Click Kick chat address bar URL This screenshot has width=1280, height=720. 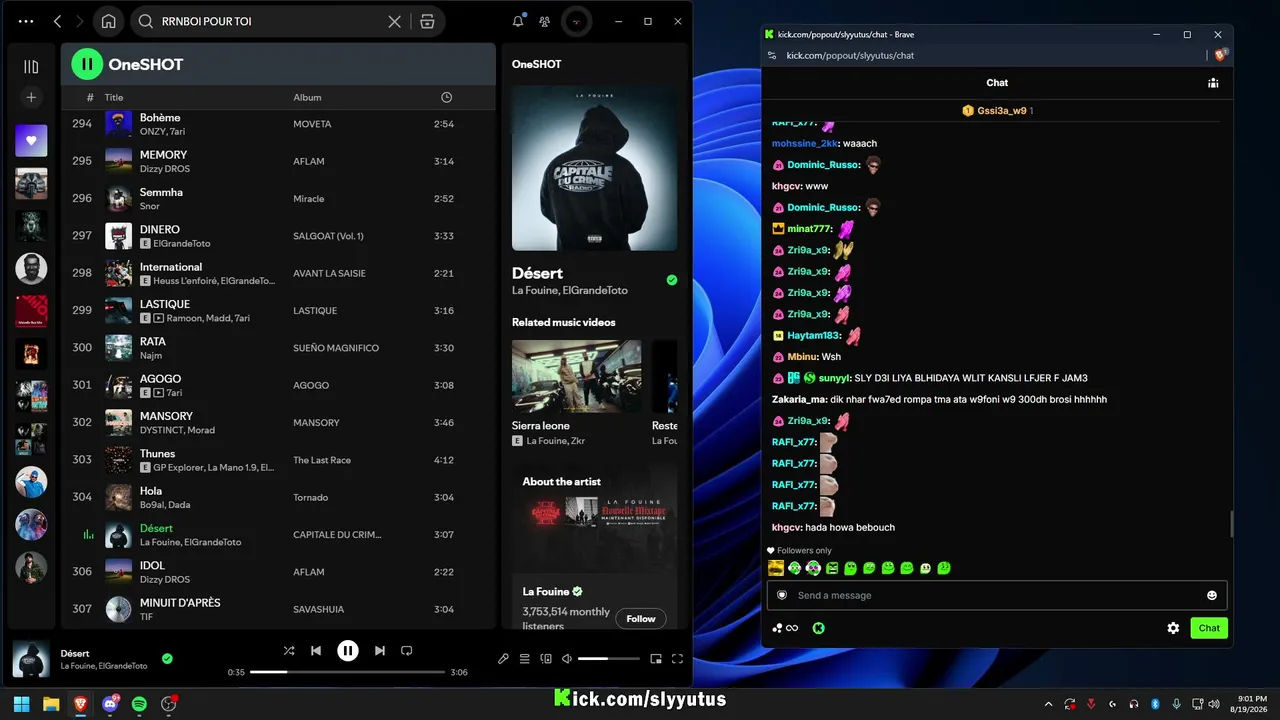coord(850,55)
